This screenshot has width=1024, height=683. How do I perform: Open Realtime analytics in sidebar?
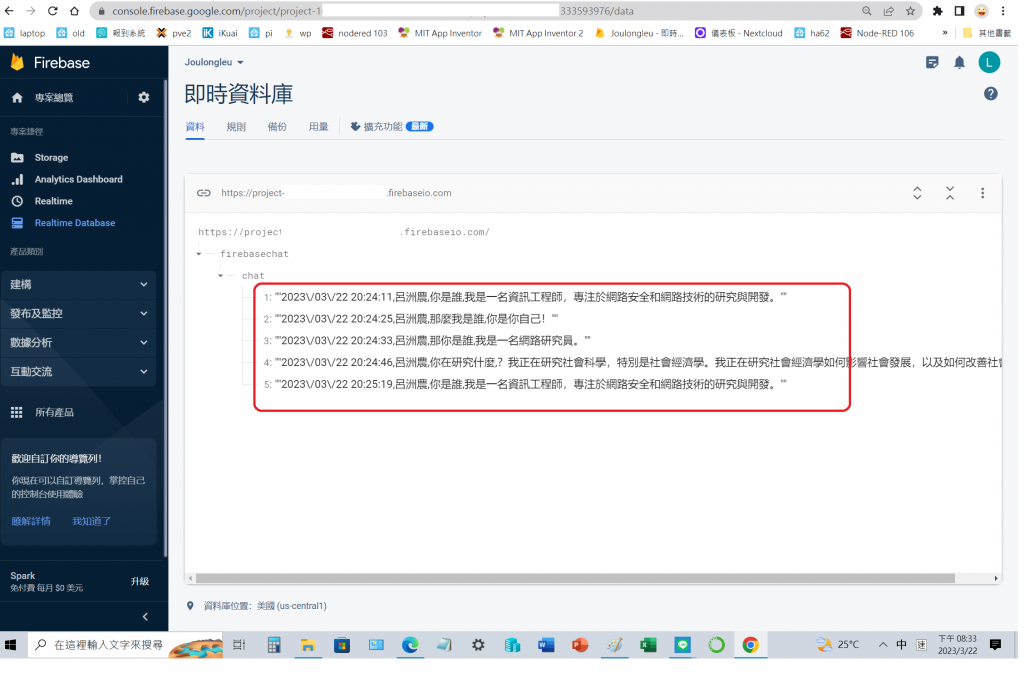coord(54,201)
